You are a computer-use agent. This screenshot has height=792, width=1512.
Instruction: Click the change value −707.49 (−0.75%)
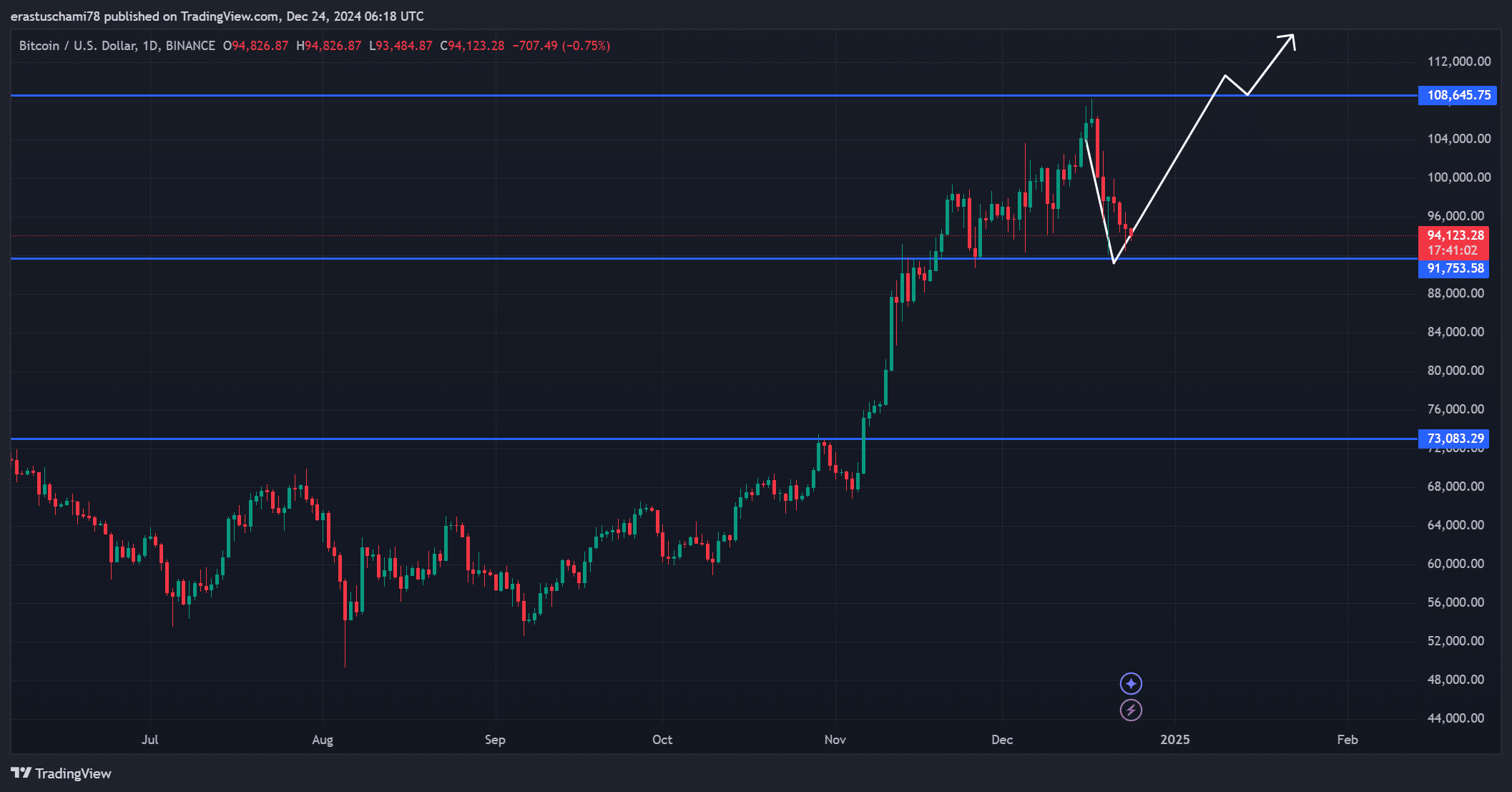(x=561, y=46)
